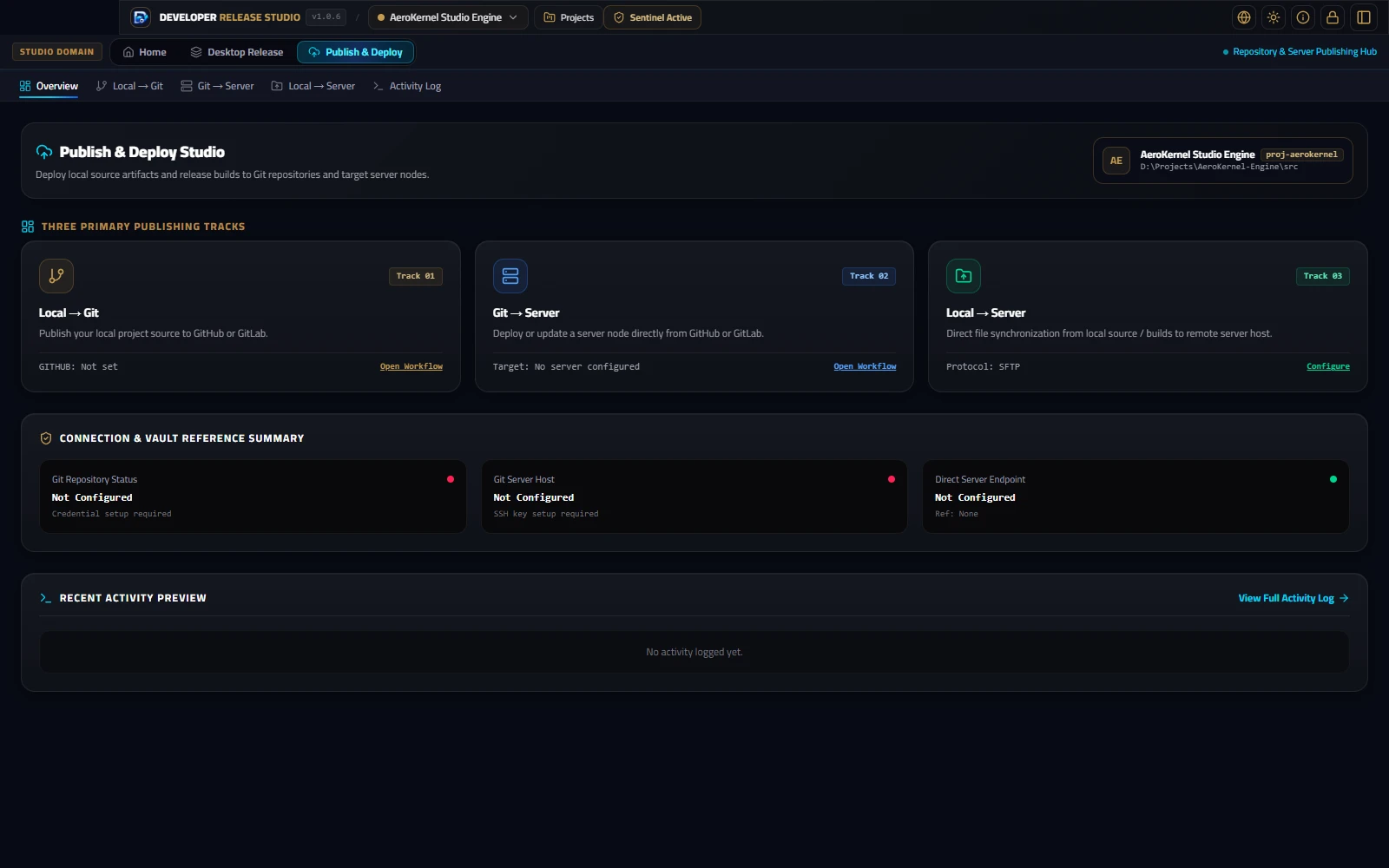
Task: Click the proj-aerokernel project ID badge
Action: click(1301, 155)
